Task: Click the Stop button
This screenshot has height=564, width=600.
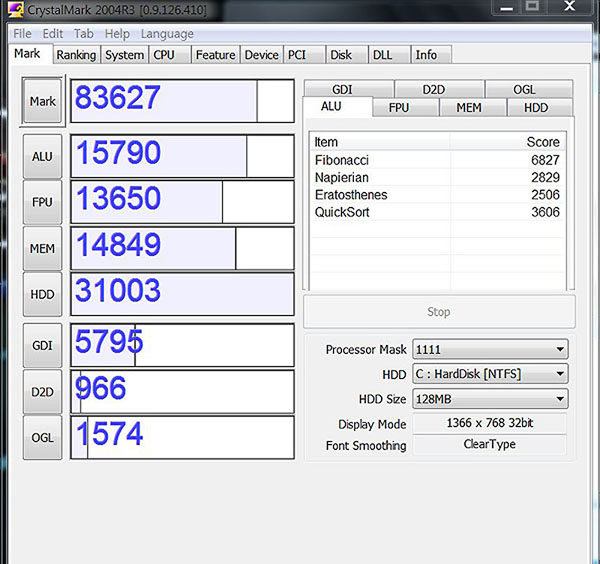Action: 439,311
